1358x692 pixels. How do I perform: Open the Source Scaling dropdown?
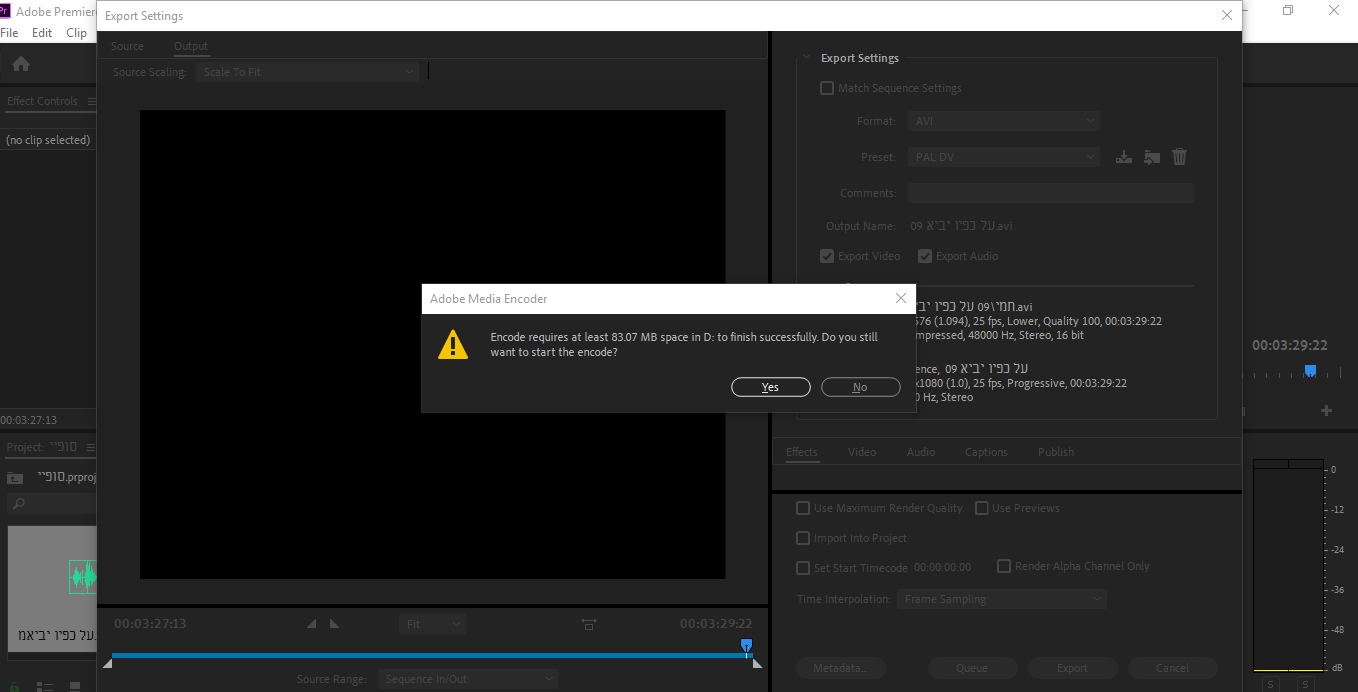[x=307, y=72]
